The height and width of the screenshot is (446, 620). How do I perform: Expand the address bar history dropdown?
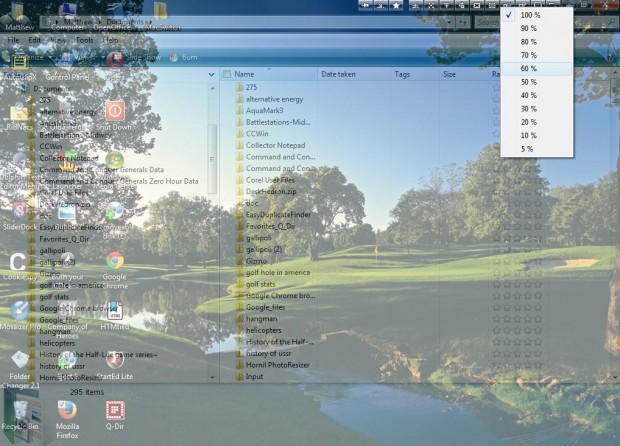tap(449, 22)
